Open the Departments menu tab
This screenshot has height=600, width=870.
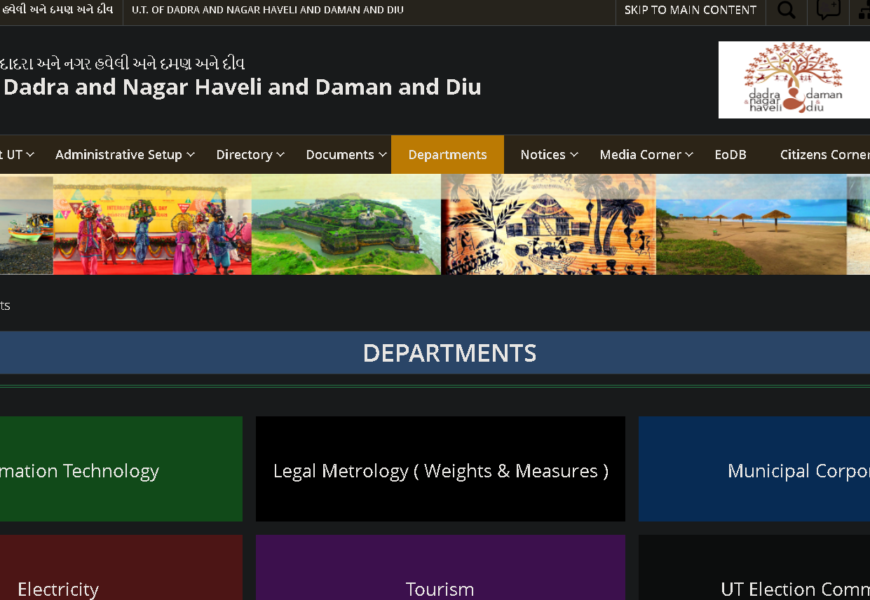447,155
